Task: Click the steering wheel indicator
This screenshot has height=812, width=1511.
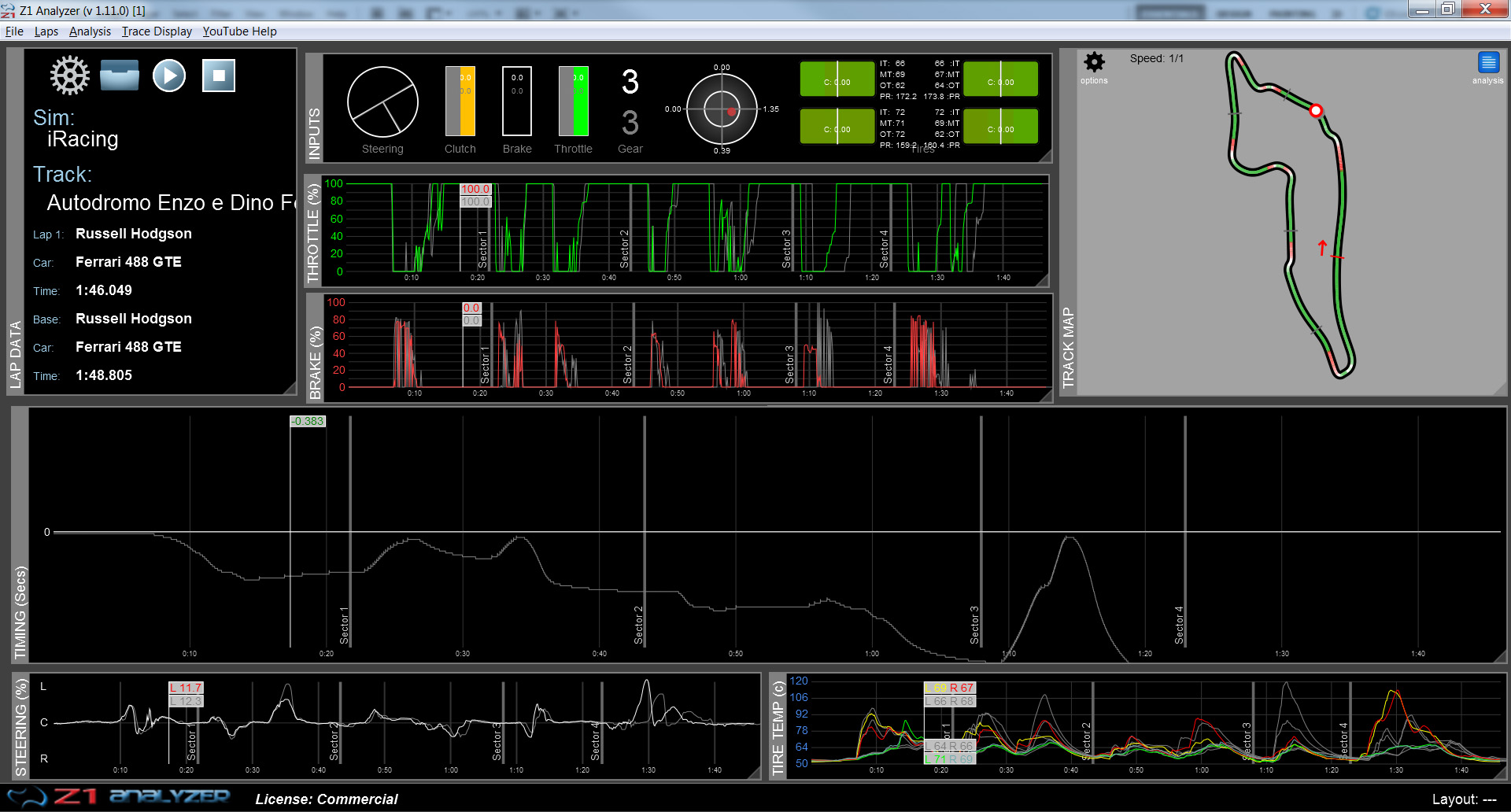Action: 382,102
